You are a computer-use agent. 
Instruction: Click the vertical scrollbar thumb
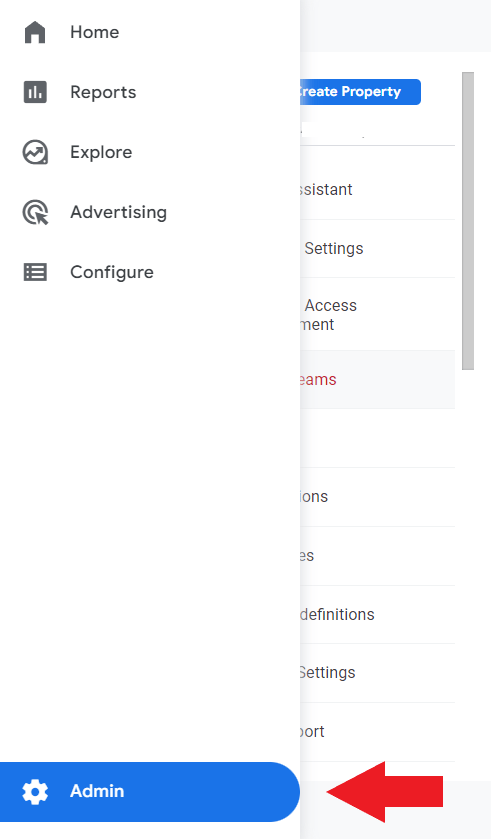point(468,221)
